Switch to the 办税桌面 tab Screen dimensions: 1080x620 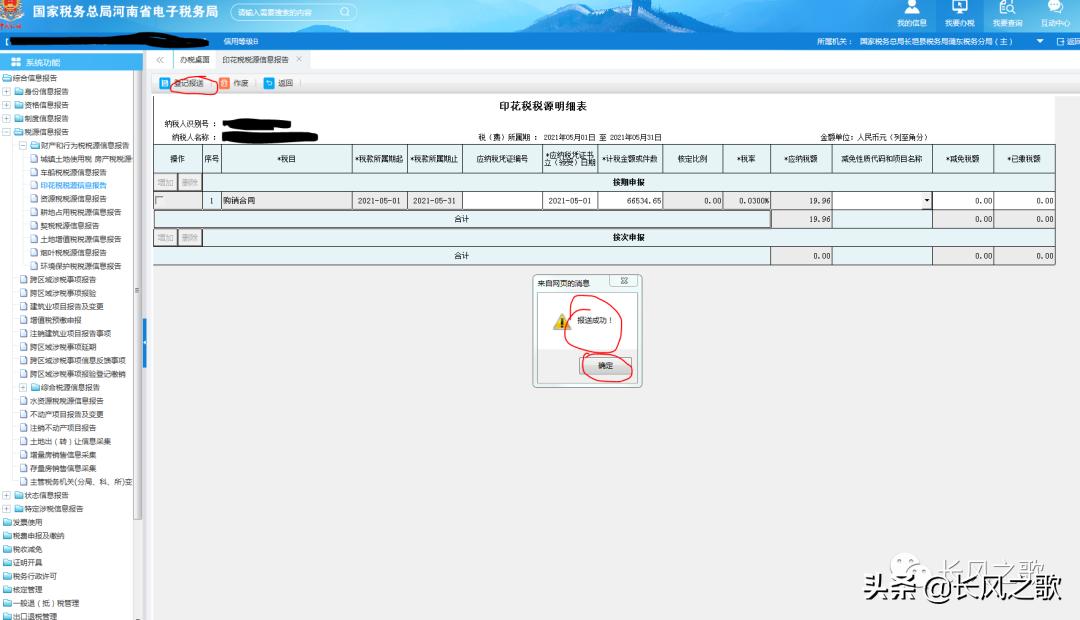coord(194,60)
